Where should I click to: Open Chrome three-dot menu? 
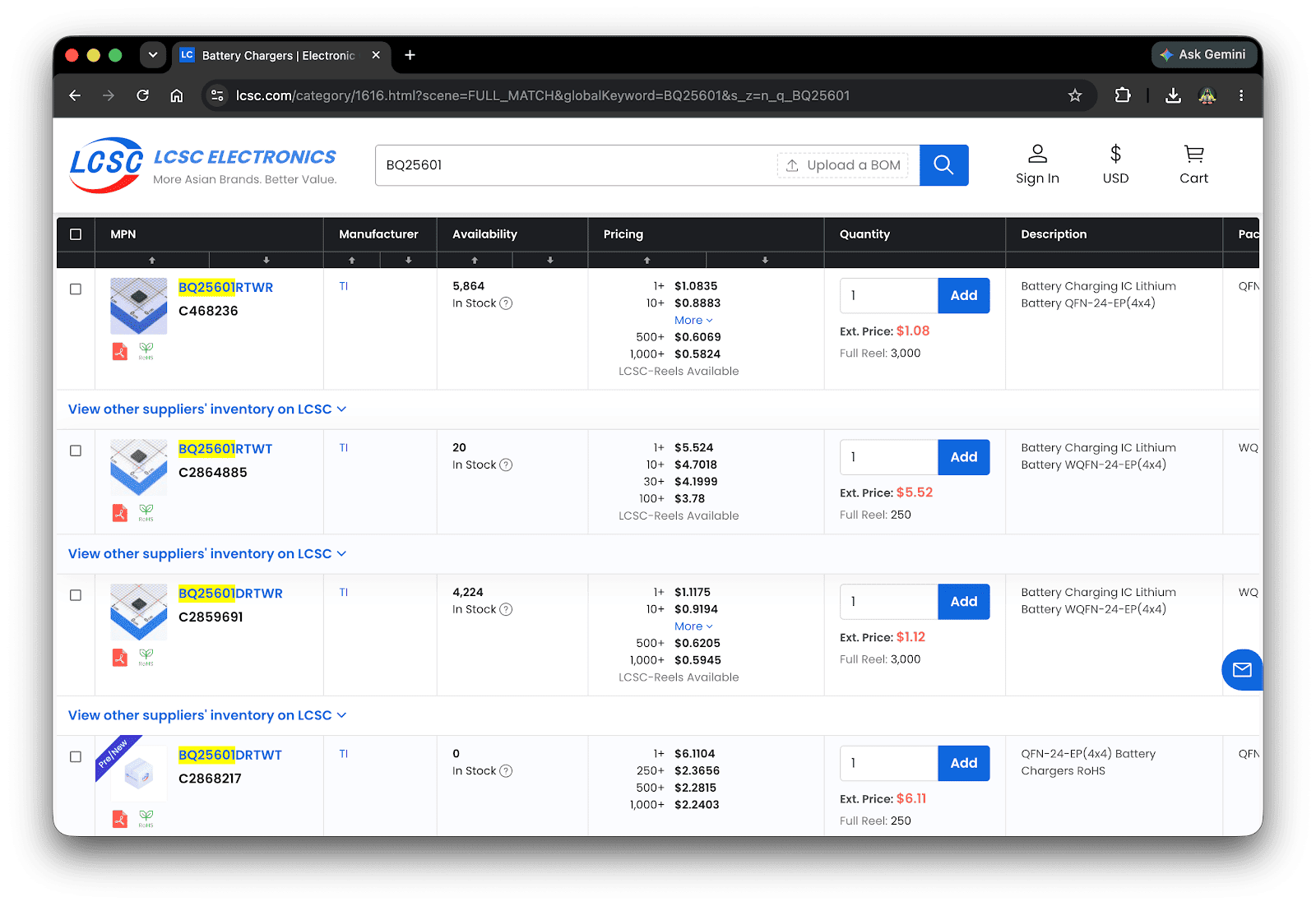1241,95
